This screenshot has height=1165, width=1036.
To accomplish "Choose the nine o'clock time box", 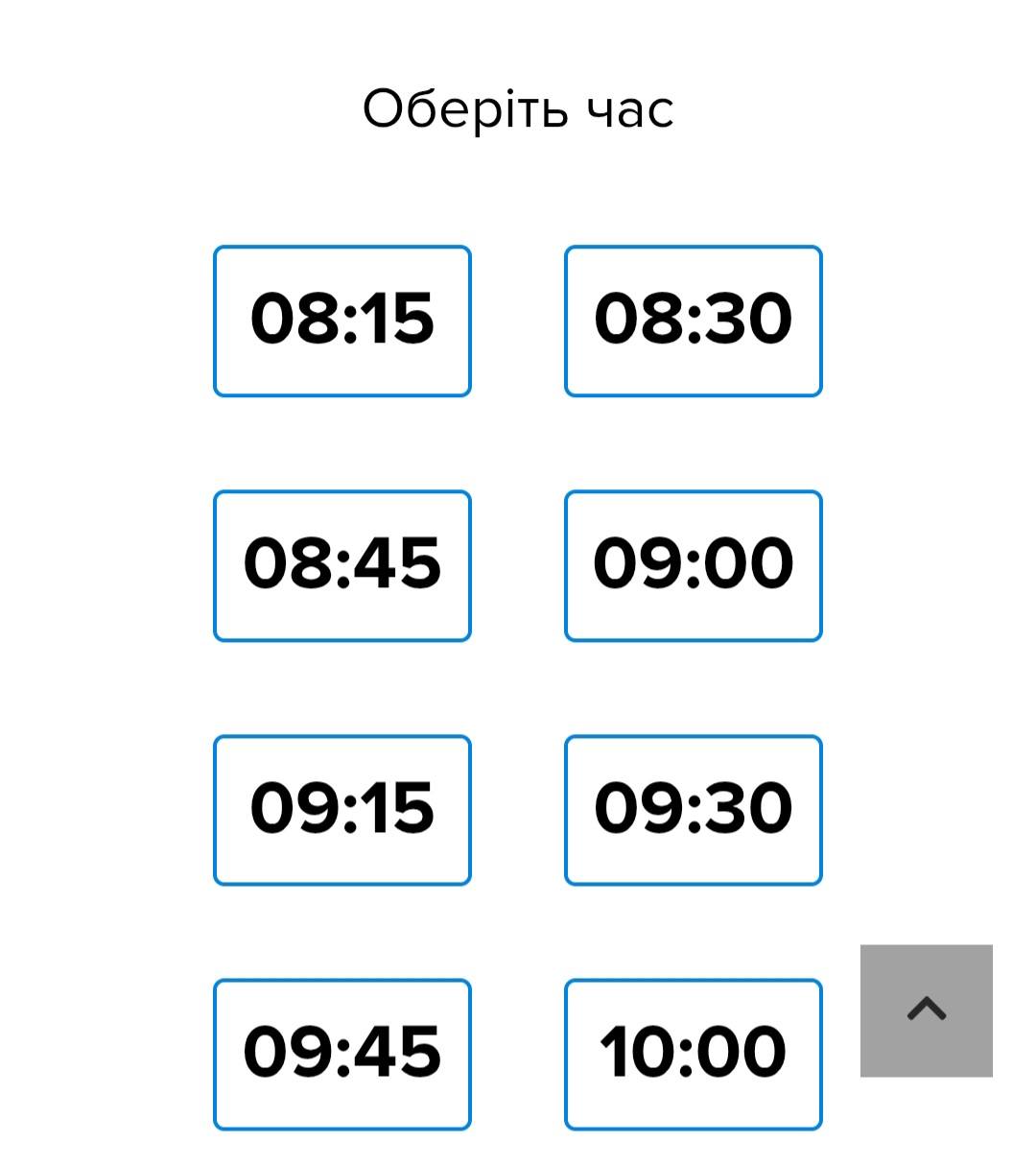I will pyautogui.click(x=693, y=565).
